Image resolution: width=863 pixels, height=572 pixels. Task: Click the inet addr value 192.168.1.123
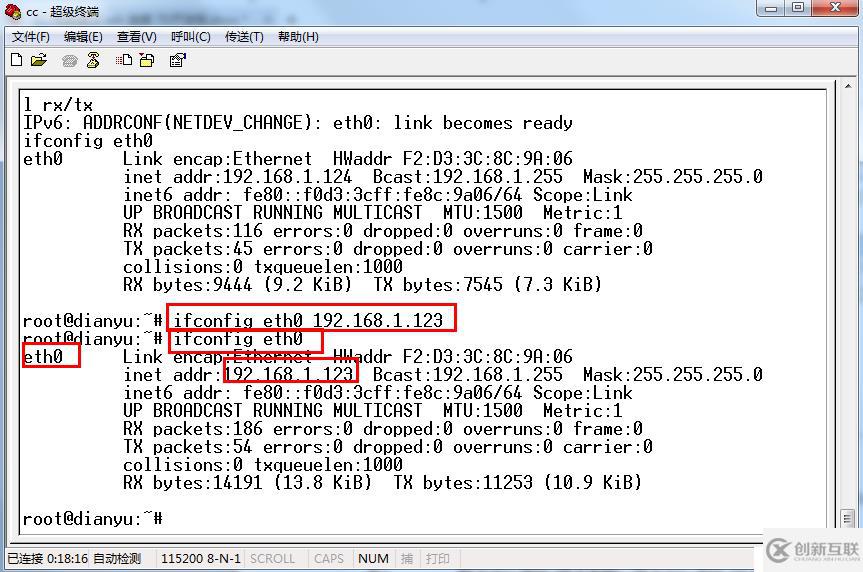(x=288, y=374)
